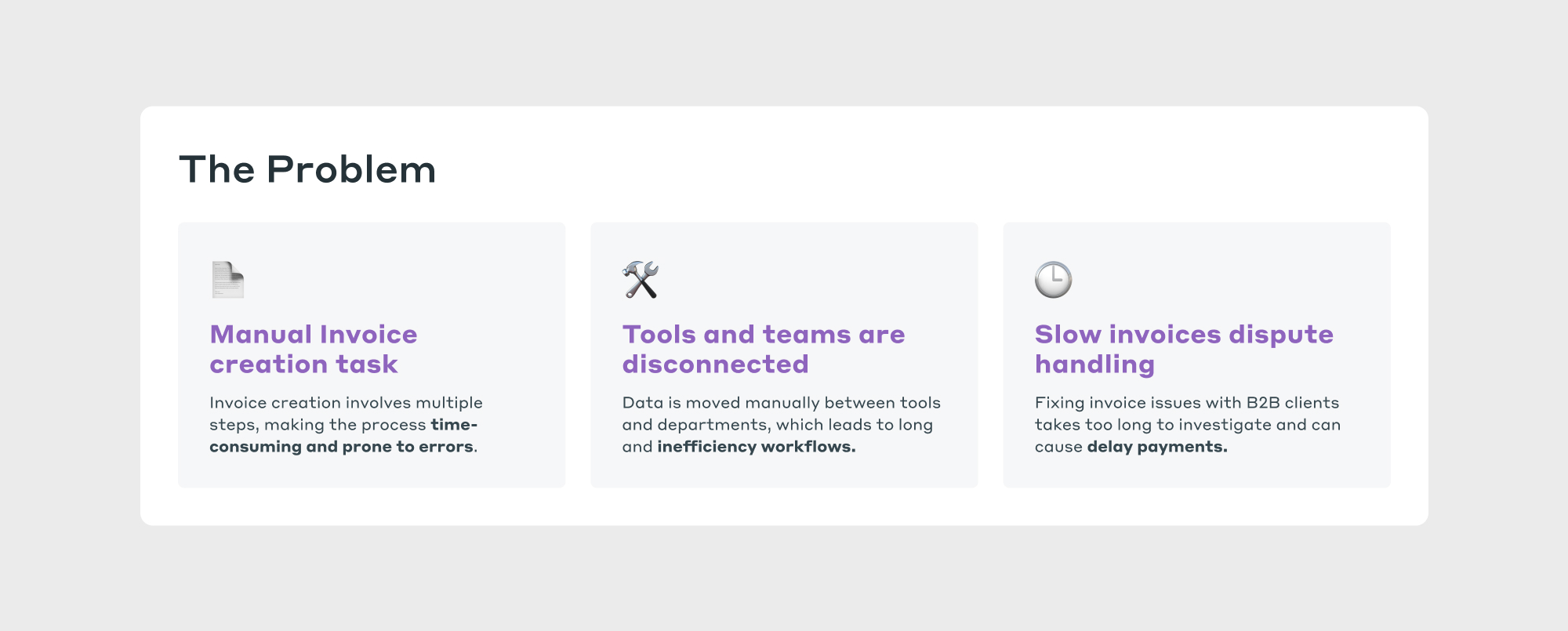Image resolution: width=1568 pixels, height=631 pixels.
Task: Click the bold "inefficiency workflows." text
Action: coord(757,447)
